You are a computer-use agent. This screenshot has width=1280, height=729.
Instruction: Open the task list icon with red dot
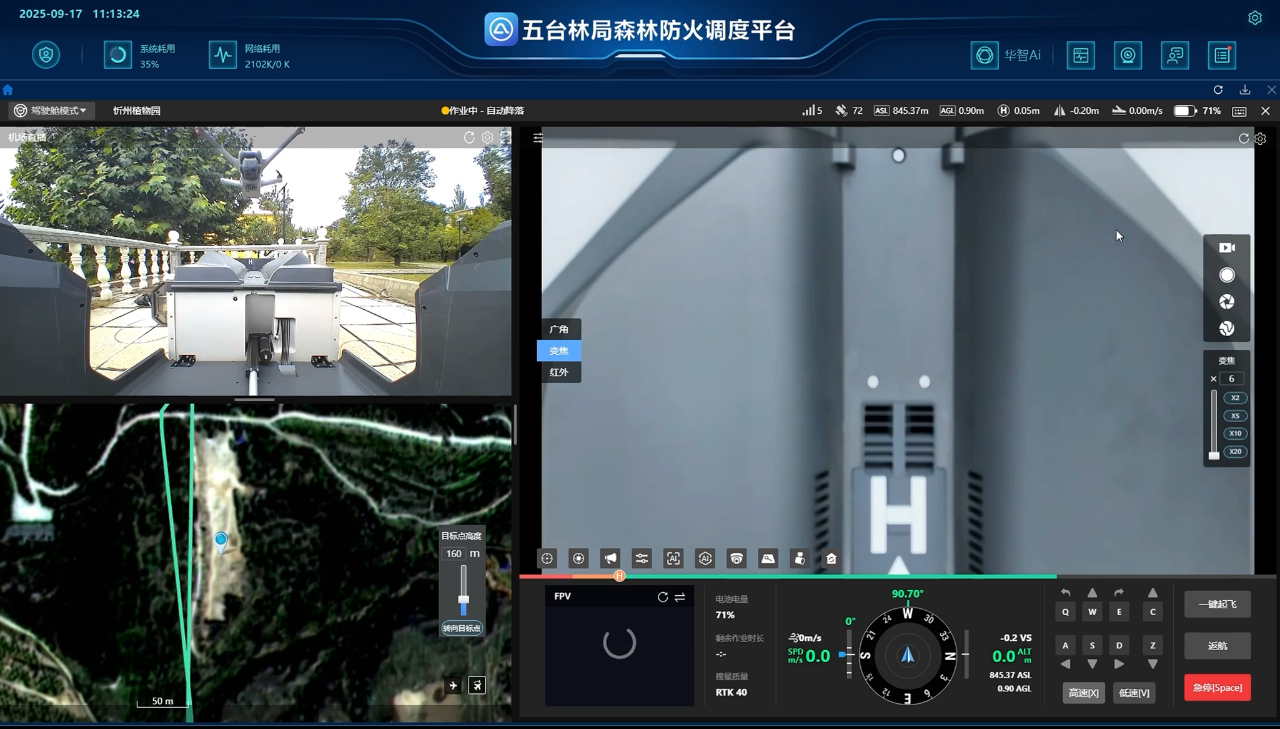(1222, 55)
